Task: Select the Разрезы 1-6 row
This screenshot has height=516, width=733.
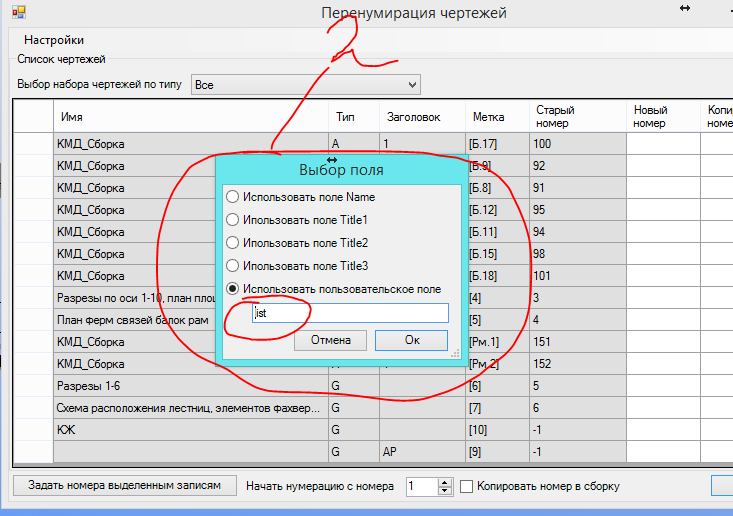Action: click(x=190, y=386)
